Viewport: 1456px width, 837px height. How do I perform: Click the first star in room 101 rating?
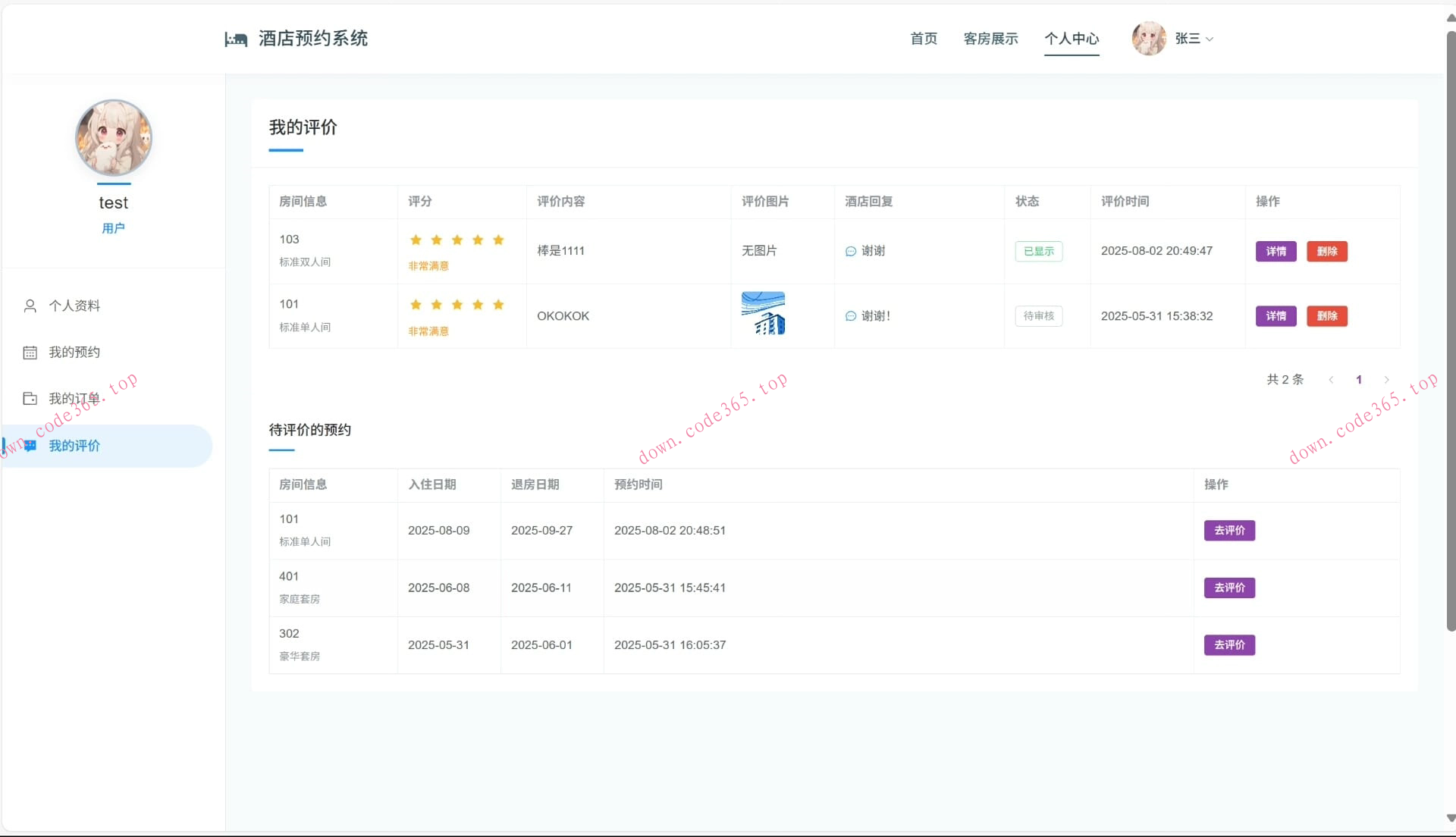tap(416, 305)
